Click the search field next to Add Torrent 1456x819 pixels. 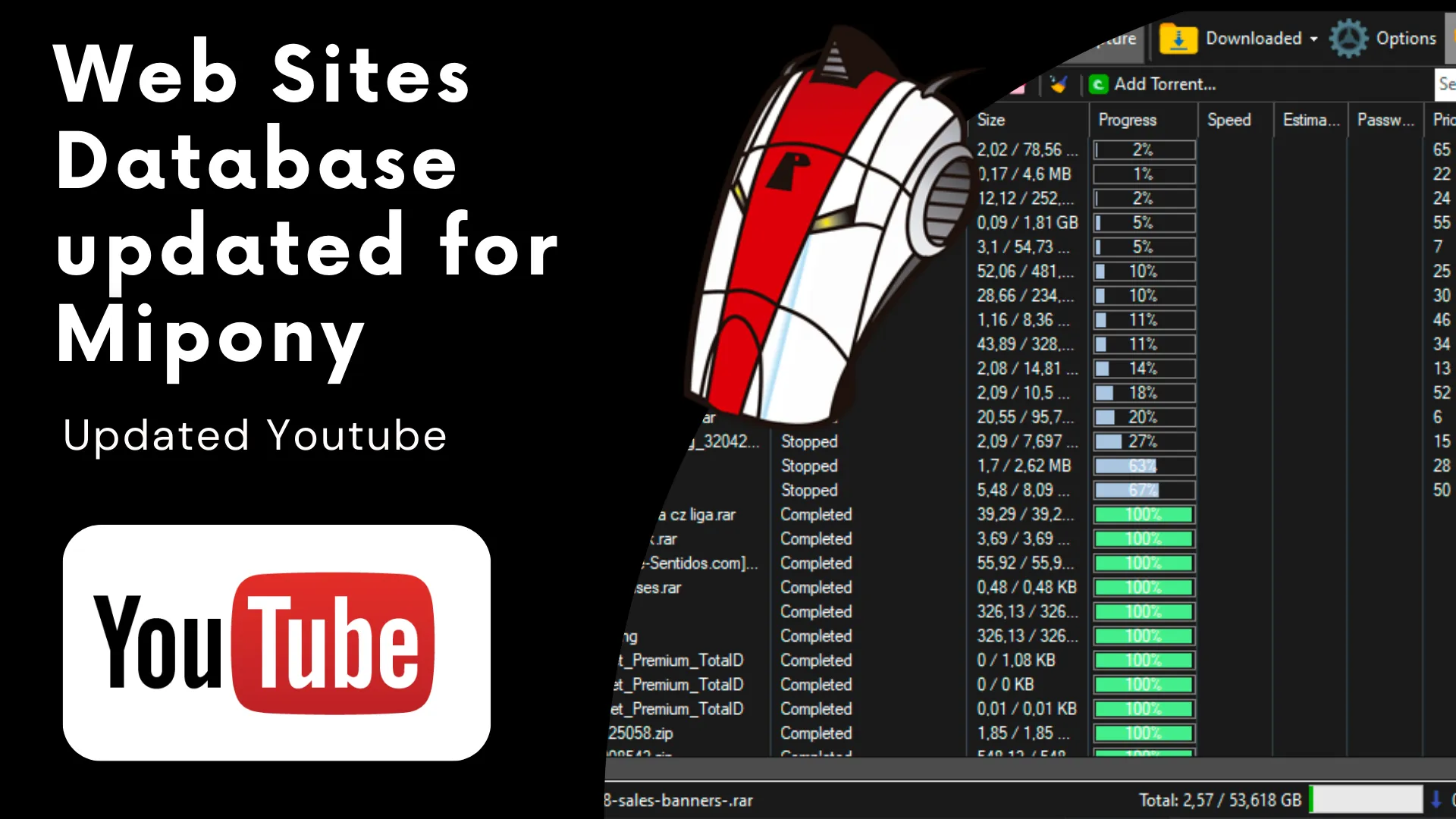(x=1446, y=84)
